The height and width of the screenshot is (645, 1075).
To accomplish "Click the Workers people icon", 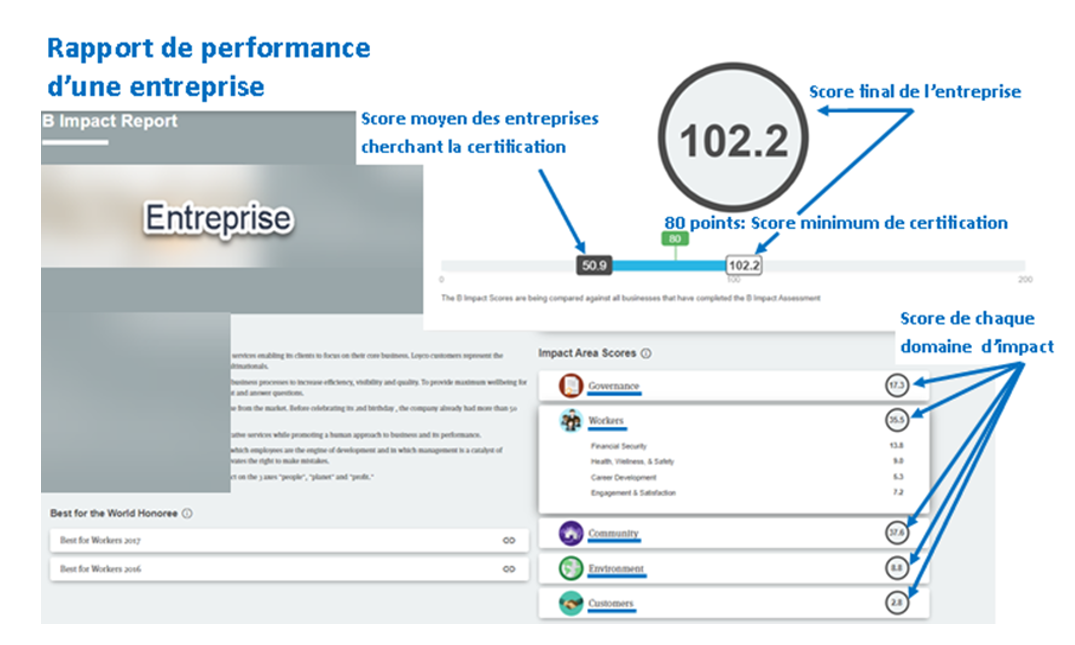I will click(570, 421).
